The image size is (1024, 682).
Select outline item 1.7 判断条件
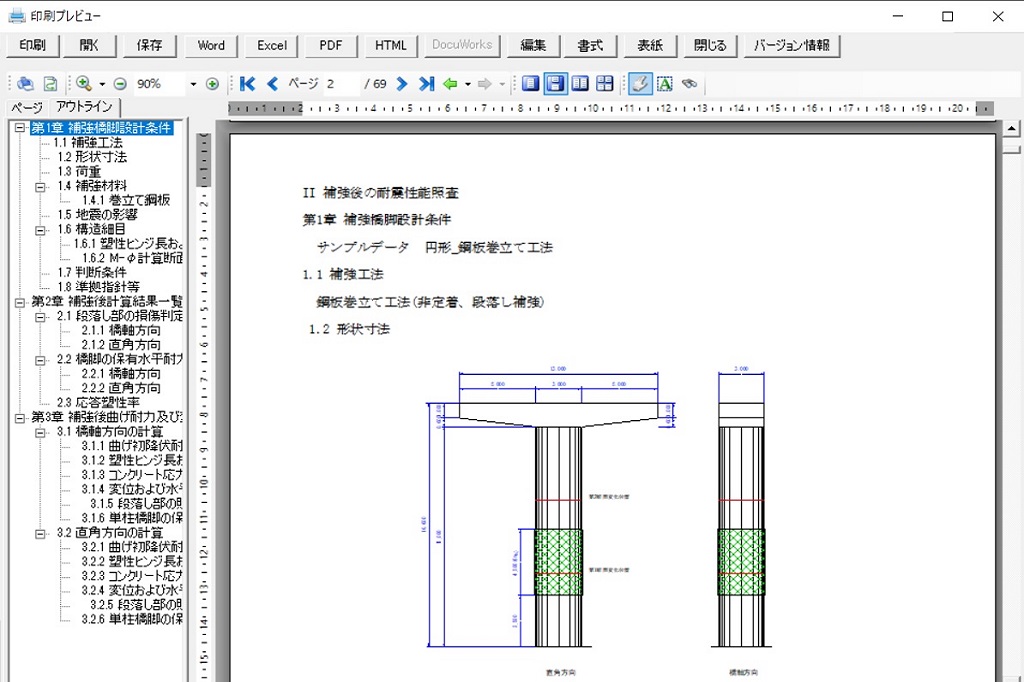click(x=91, y=272)
